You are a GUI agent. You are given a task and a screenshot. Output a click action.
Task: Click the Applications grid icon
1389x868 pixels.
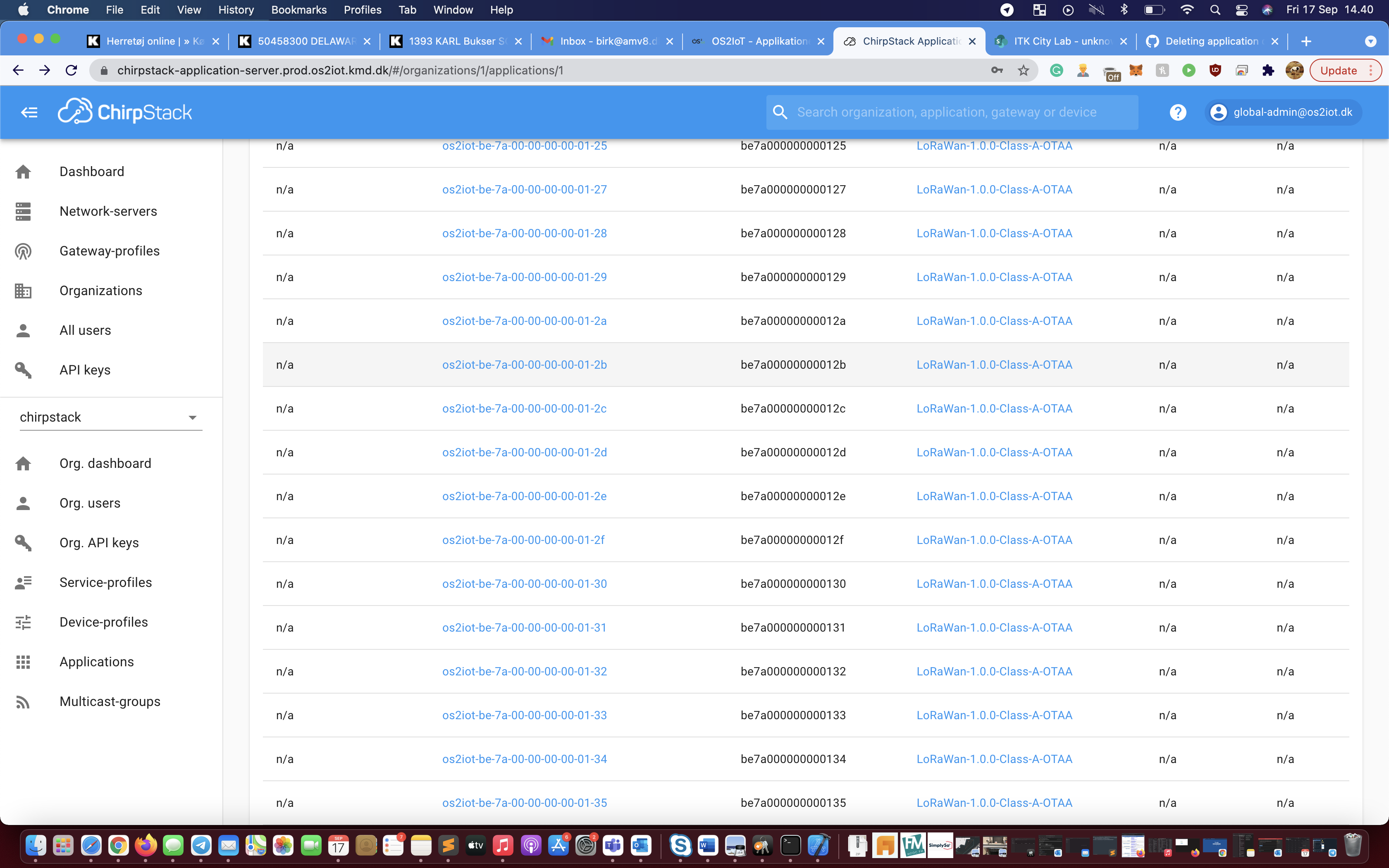click(x=23, y=662)
